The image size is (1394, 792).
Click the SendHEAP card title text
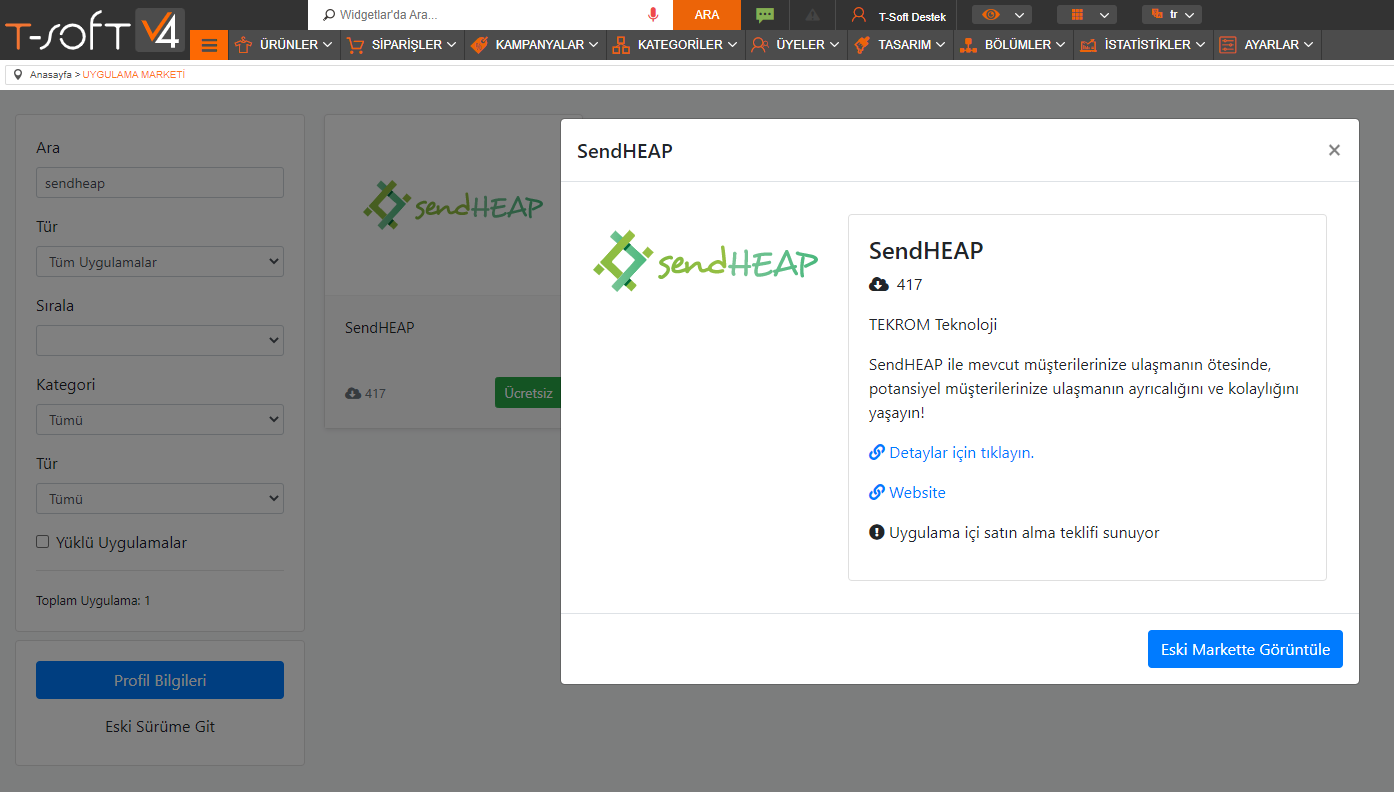pyautogui.click(x=380, y=327)
